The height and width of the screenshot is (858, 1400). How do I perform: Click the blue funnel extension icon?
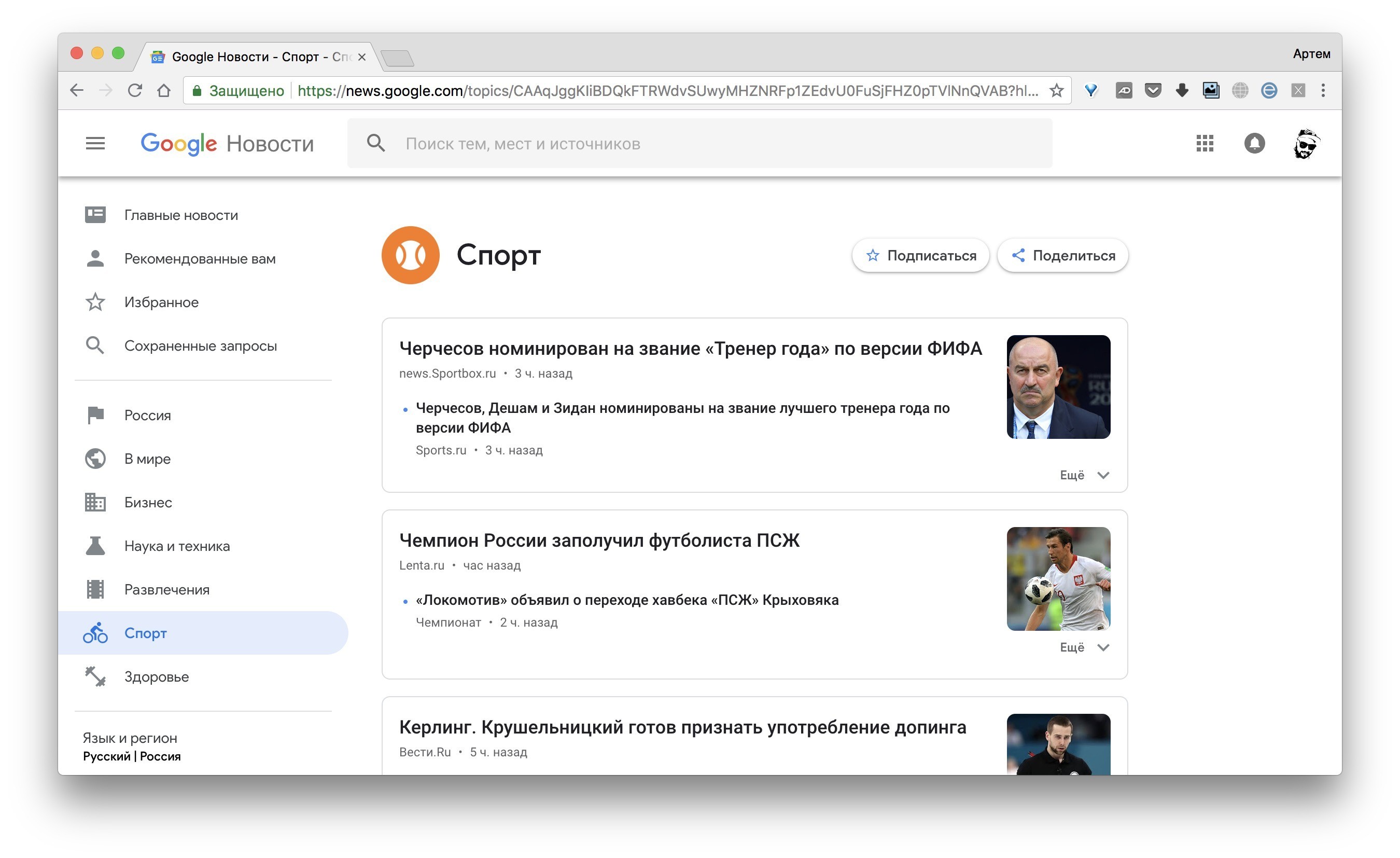point(1090,90)
